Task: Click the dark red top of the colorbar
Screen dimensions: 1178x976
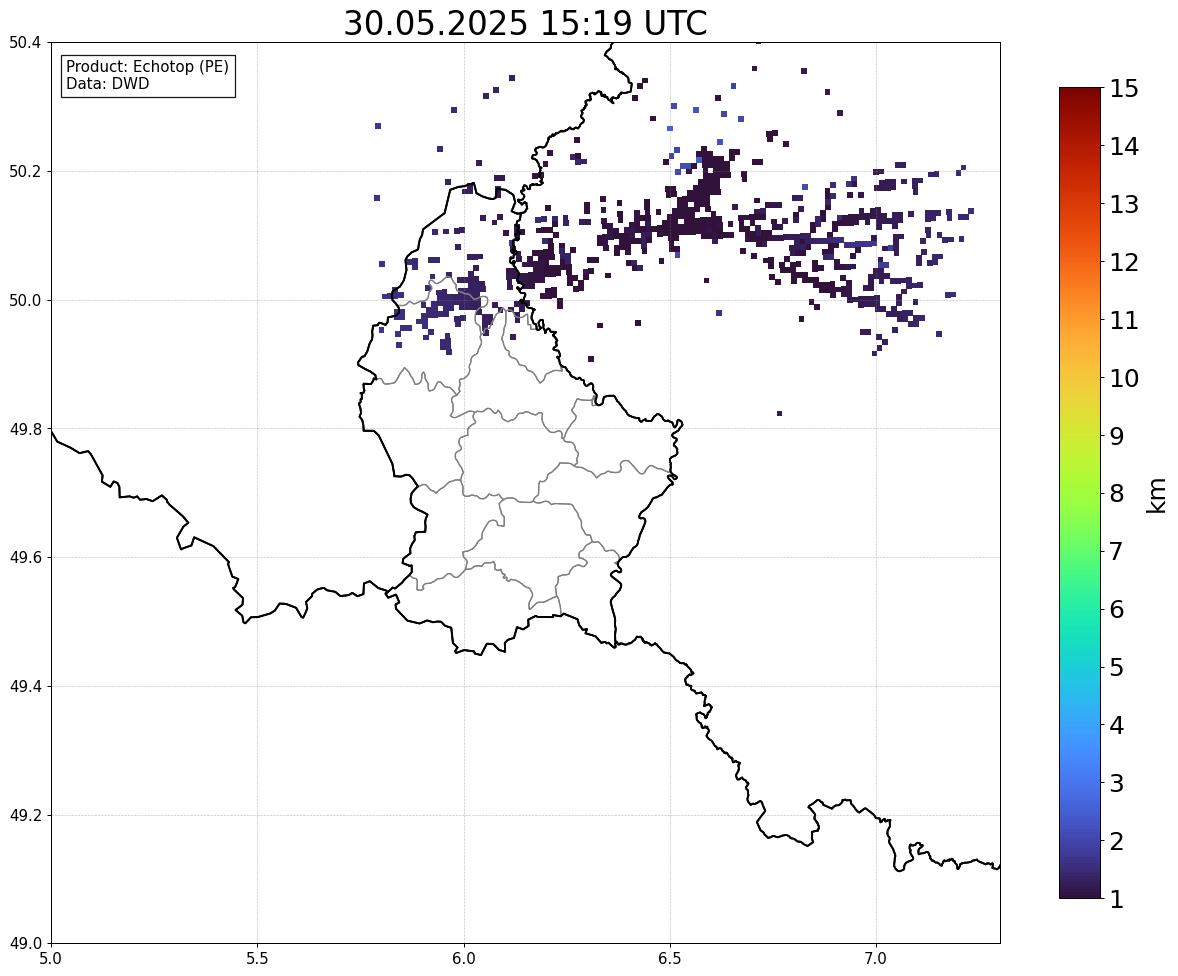Action: click(1080, 98)
